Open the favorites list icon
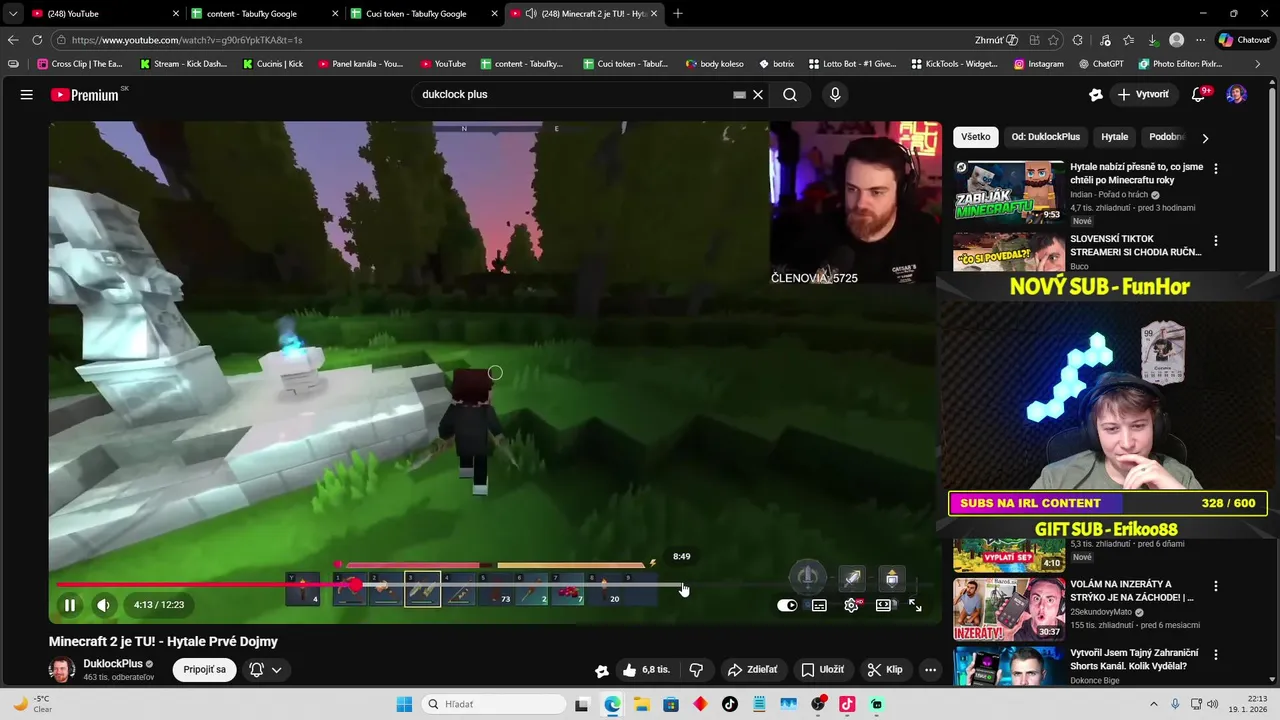1280x720 pixels. point(1129,40)
